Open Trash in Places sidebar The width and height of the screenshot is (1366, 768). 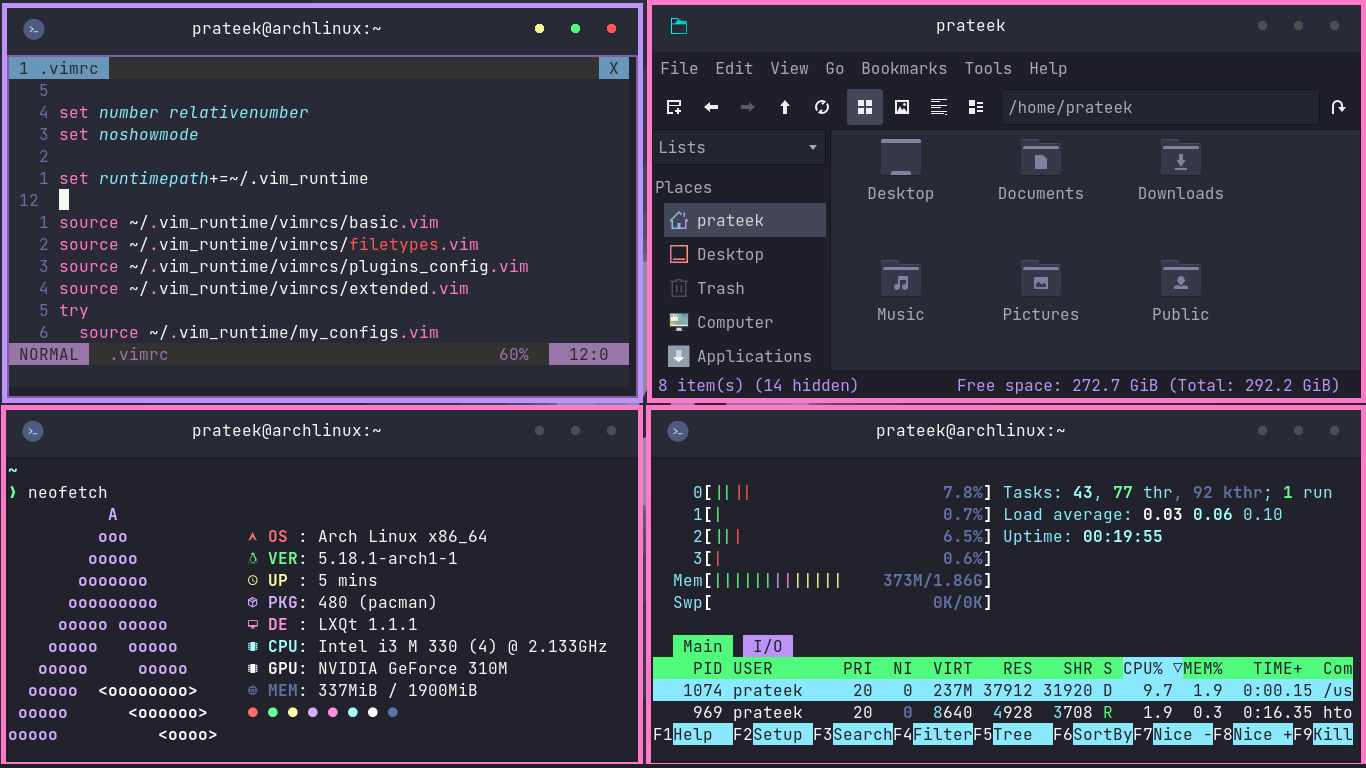[x=745, y=288]
